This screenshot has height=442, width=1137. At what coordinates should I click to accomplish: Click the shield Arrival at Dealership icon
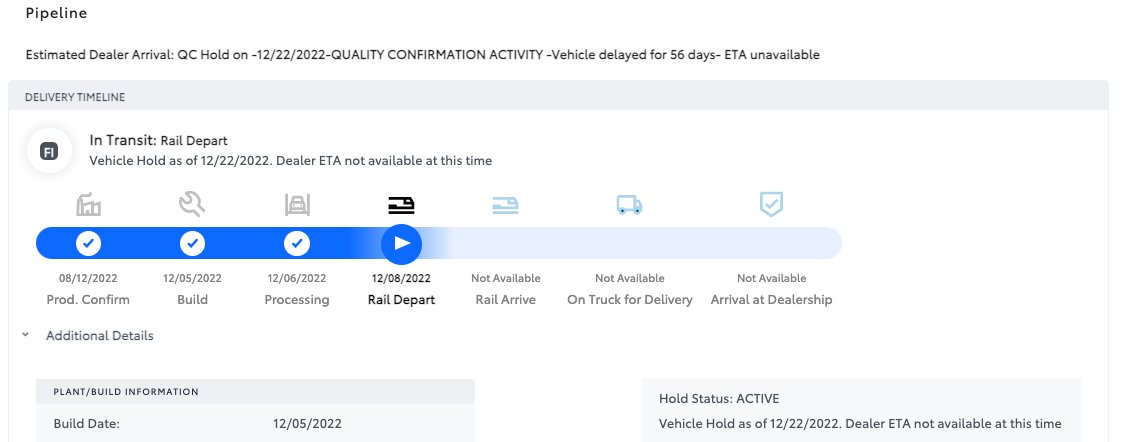click(771, 204)
